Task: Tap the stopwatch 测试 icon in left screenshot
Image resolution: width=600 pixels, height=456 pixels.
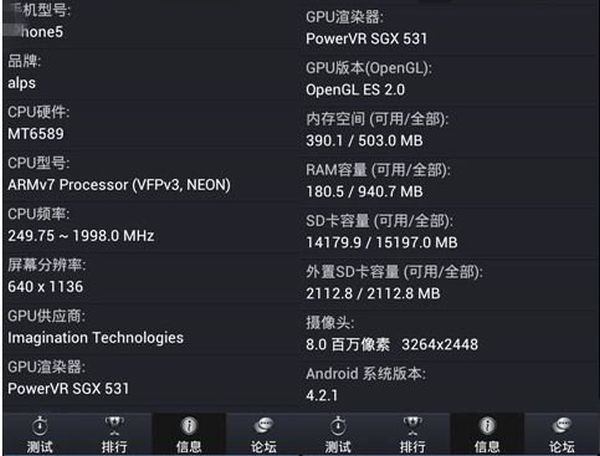Action: (40, 434)
